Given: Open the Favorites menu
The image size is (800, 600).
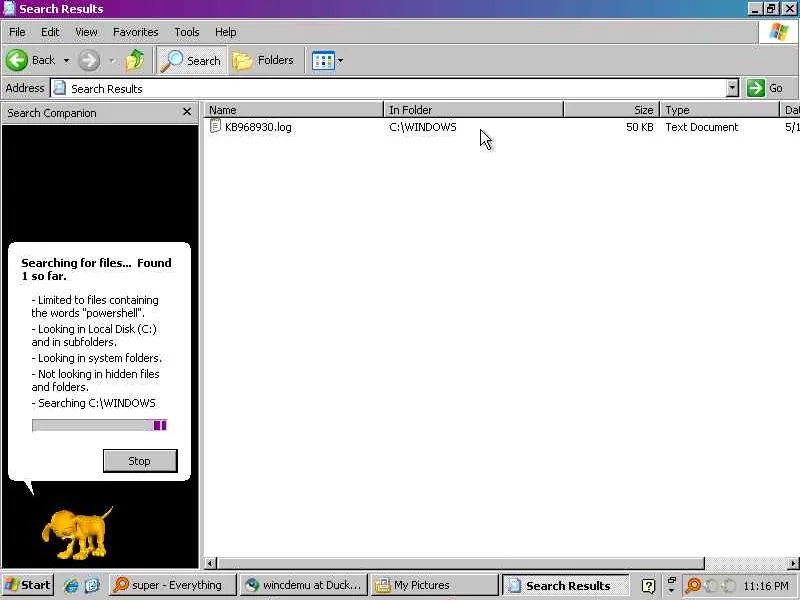Looking at the screenshot, I should pos(136,32).
